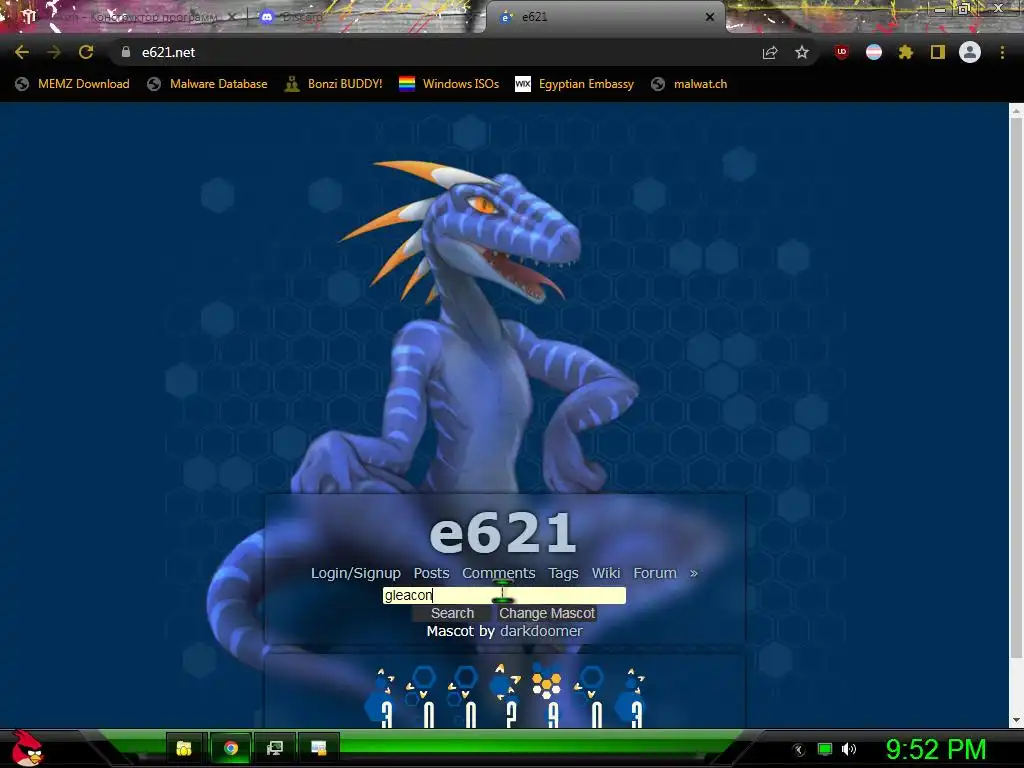Click the e621 logo text
This screenshot has height=768, width=1024.
[x=503, y=532]
